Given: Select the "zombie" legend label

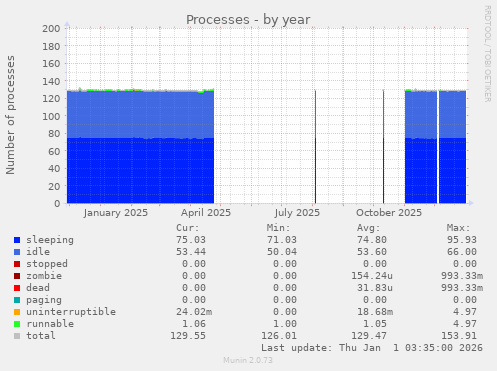Looking at the screenshot, I should [x=44, y=276].
